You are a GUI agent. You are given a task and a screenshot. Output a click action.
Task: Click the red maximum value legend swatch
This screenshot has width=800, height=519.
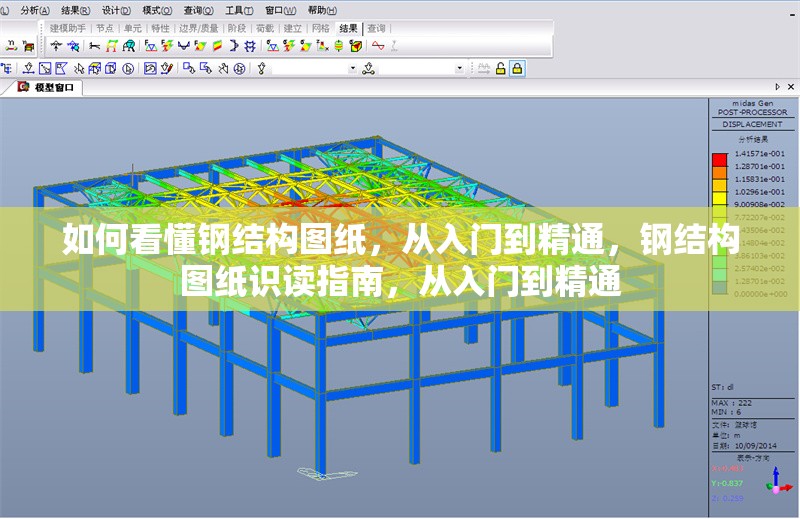tap(718, 158)
